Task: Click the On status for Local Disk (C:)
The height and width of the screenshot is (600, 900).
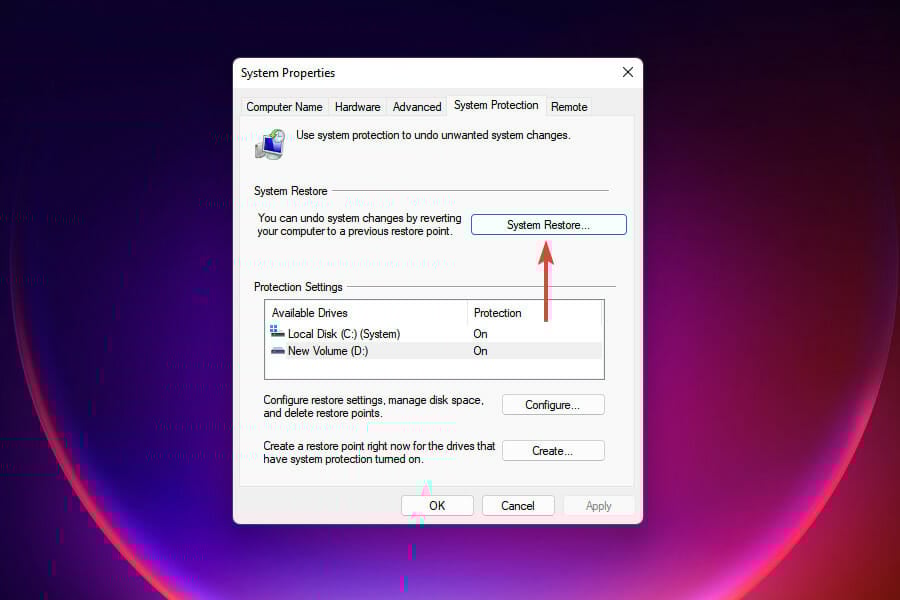Action: (480, 334)
